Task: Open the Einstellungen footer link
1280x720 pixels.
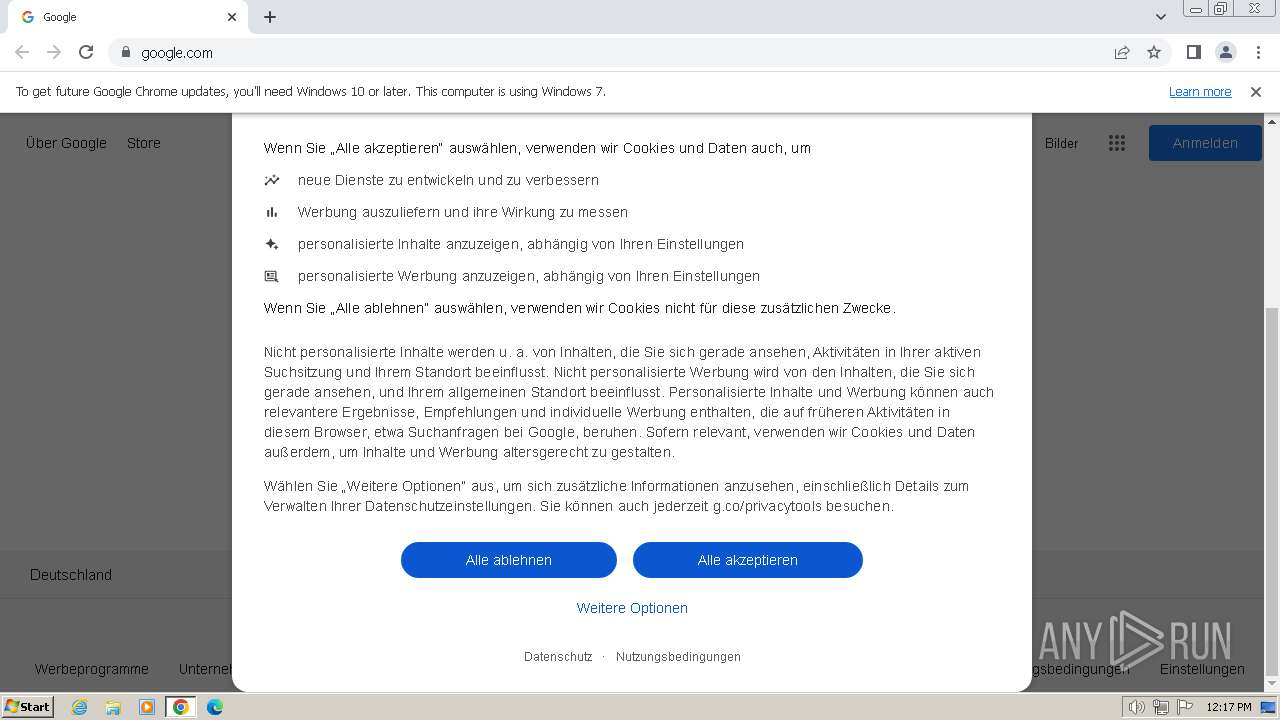Action: point(1202,669)
